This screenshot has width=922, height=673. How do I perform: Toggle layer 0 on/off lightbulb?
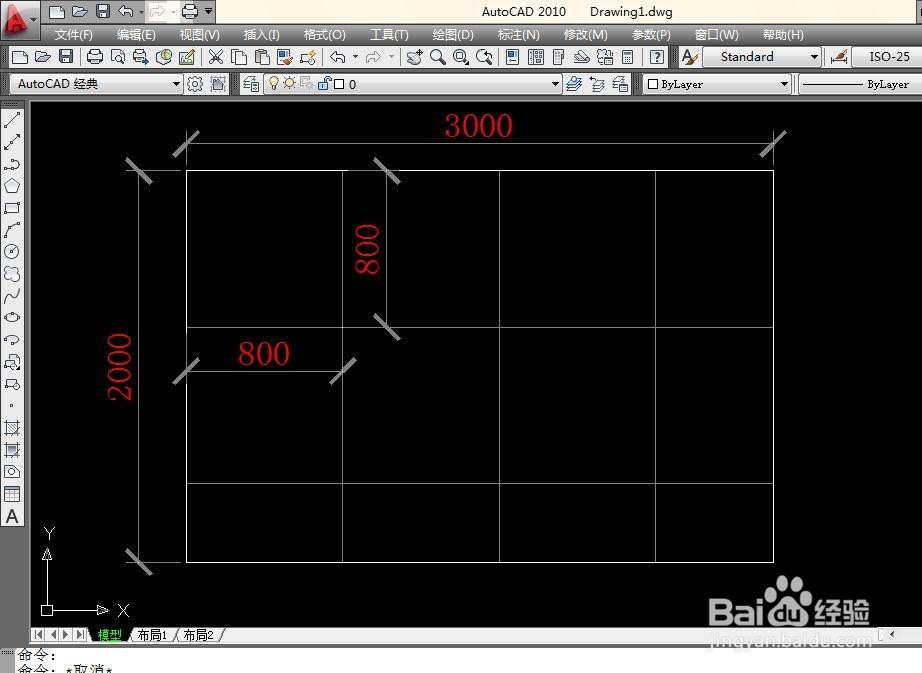[273, 83]
